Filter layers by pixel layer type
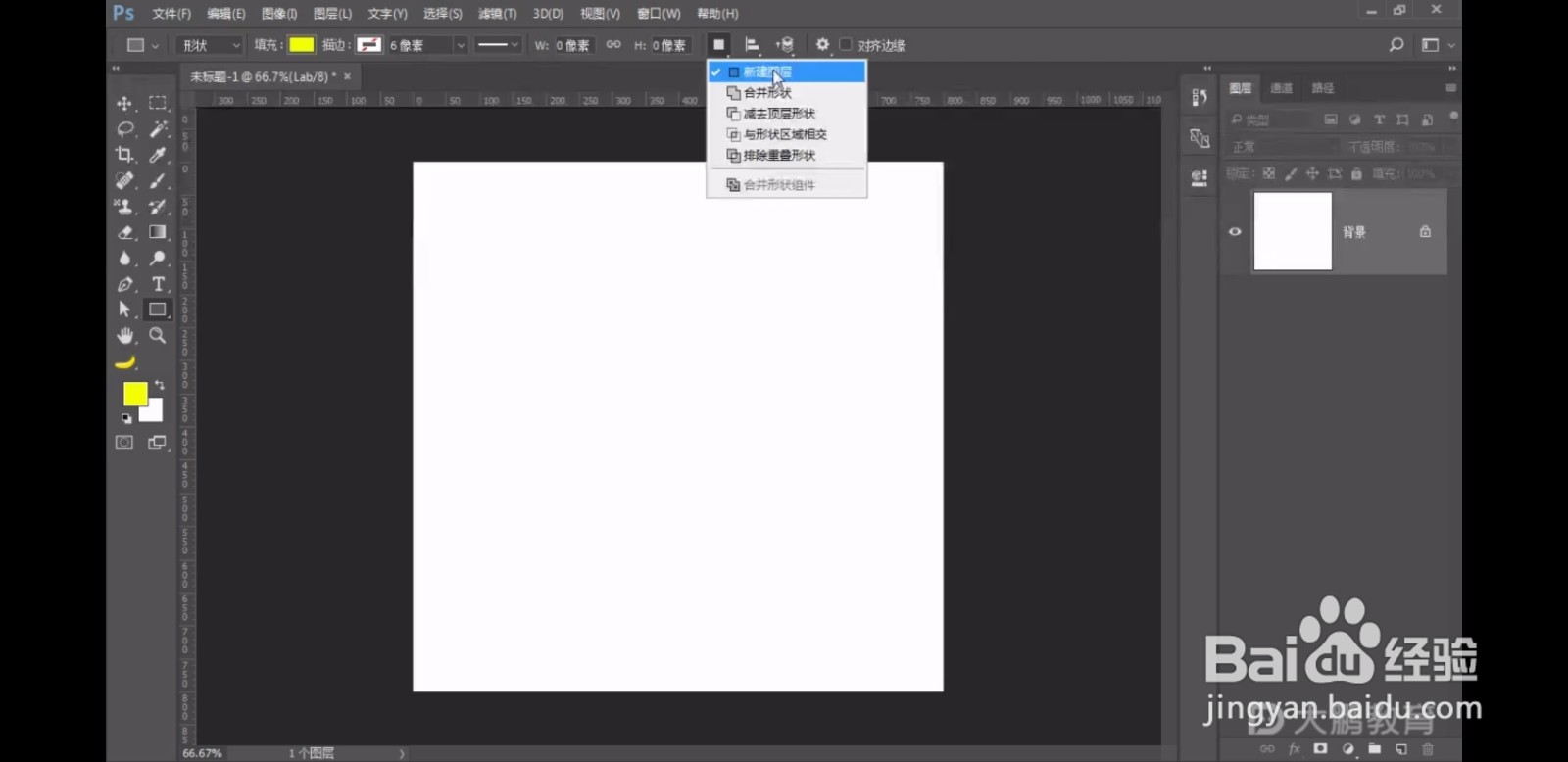Viewport: 1568px width, 762px height. point(1331,119)
